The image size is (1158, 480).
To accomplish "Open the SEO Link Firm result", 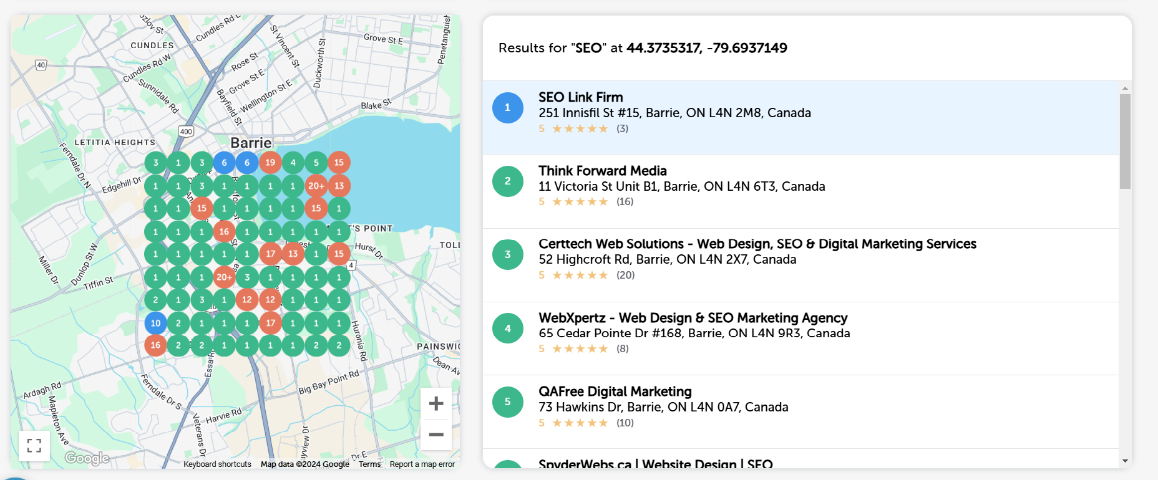I will [x=801, y=117].
